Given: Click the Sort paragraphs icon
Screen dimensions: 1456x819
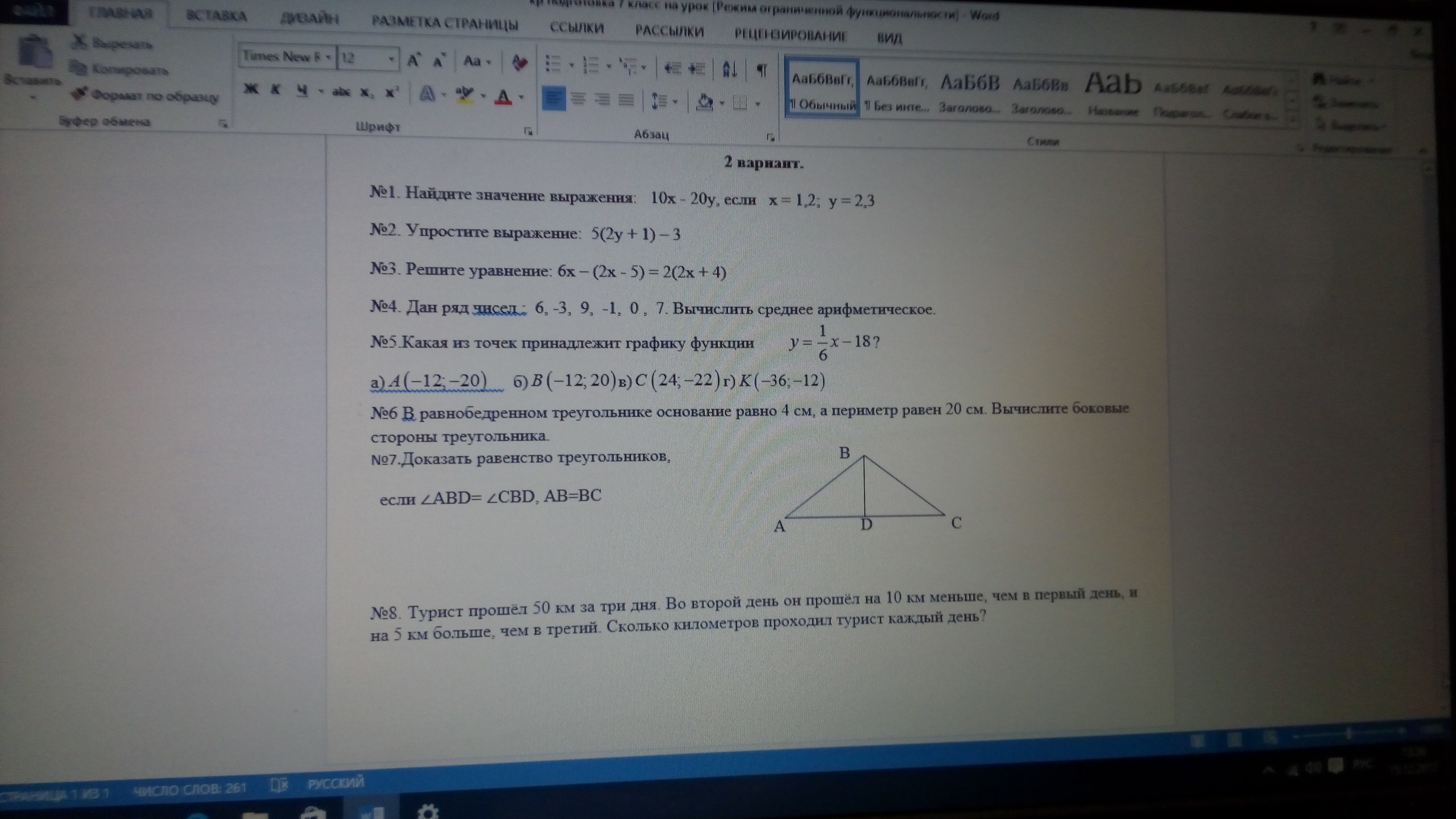Looking at the screenshot, I should (729, 69).
